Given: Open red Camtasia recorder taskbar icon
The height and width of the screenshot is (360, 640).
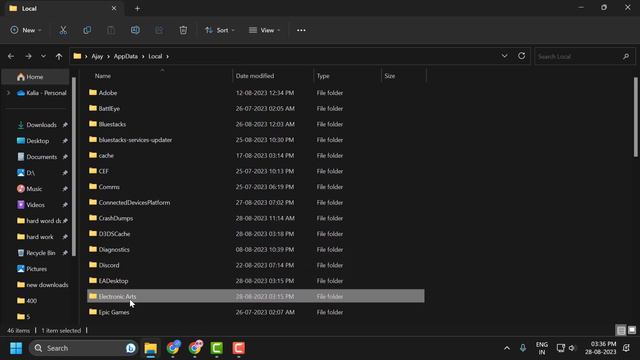Looking at the screenshot, I should pos(239,348).
